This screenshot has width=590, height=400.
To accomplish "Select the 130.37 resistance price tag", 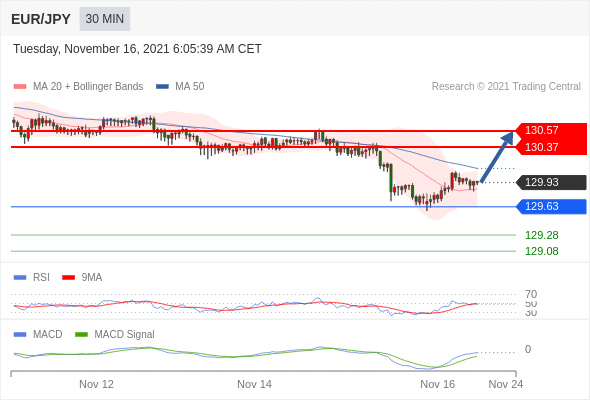I will point(551,147).
